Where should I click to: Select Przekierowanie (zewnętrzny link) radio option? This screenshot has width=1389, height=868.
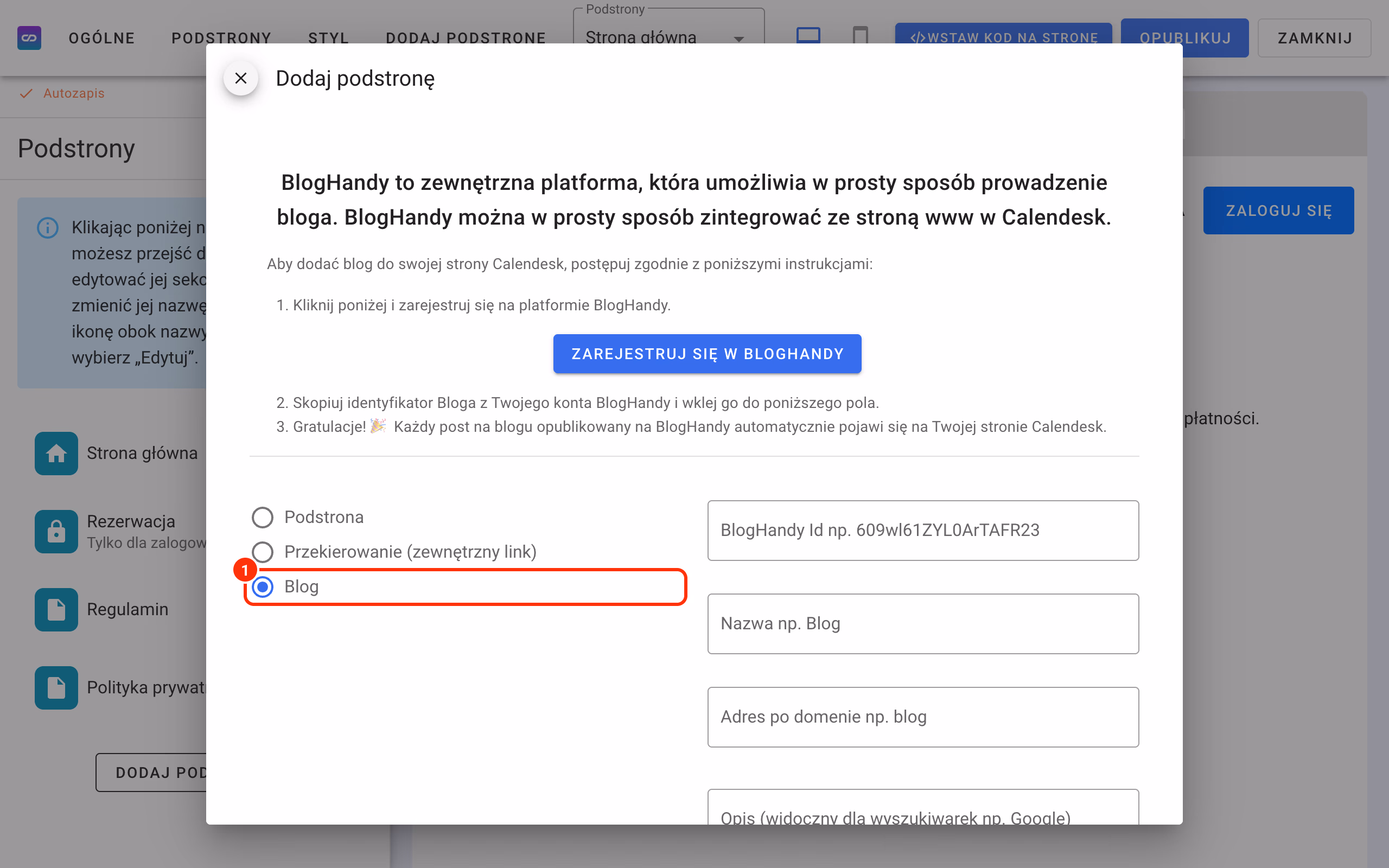(x=263, y=552)
